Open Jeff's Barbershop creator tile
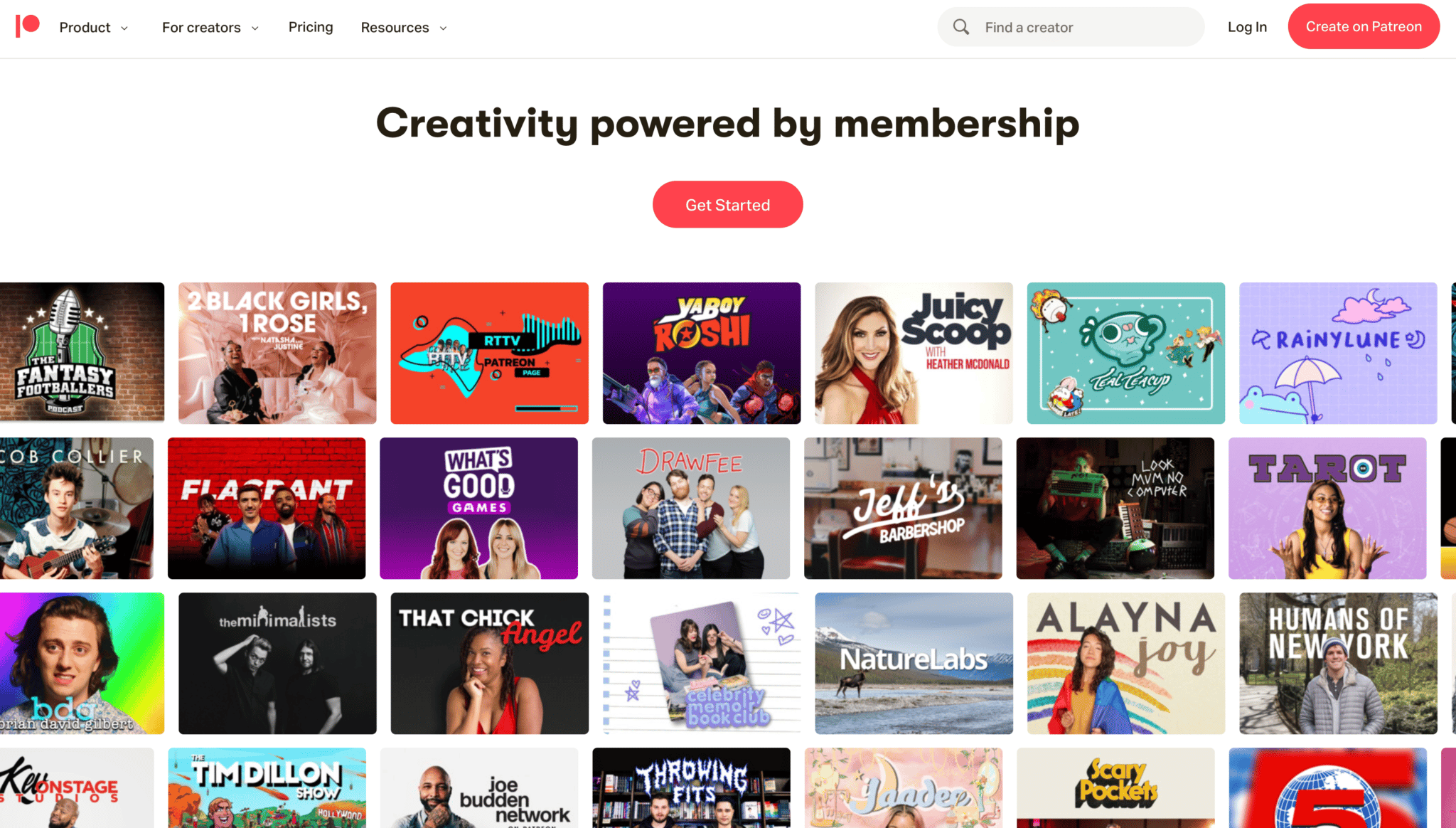 (x=902, y=508)
